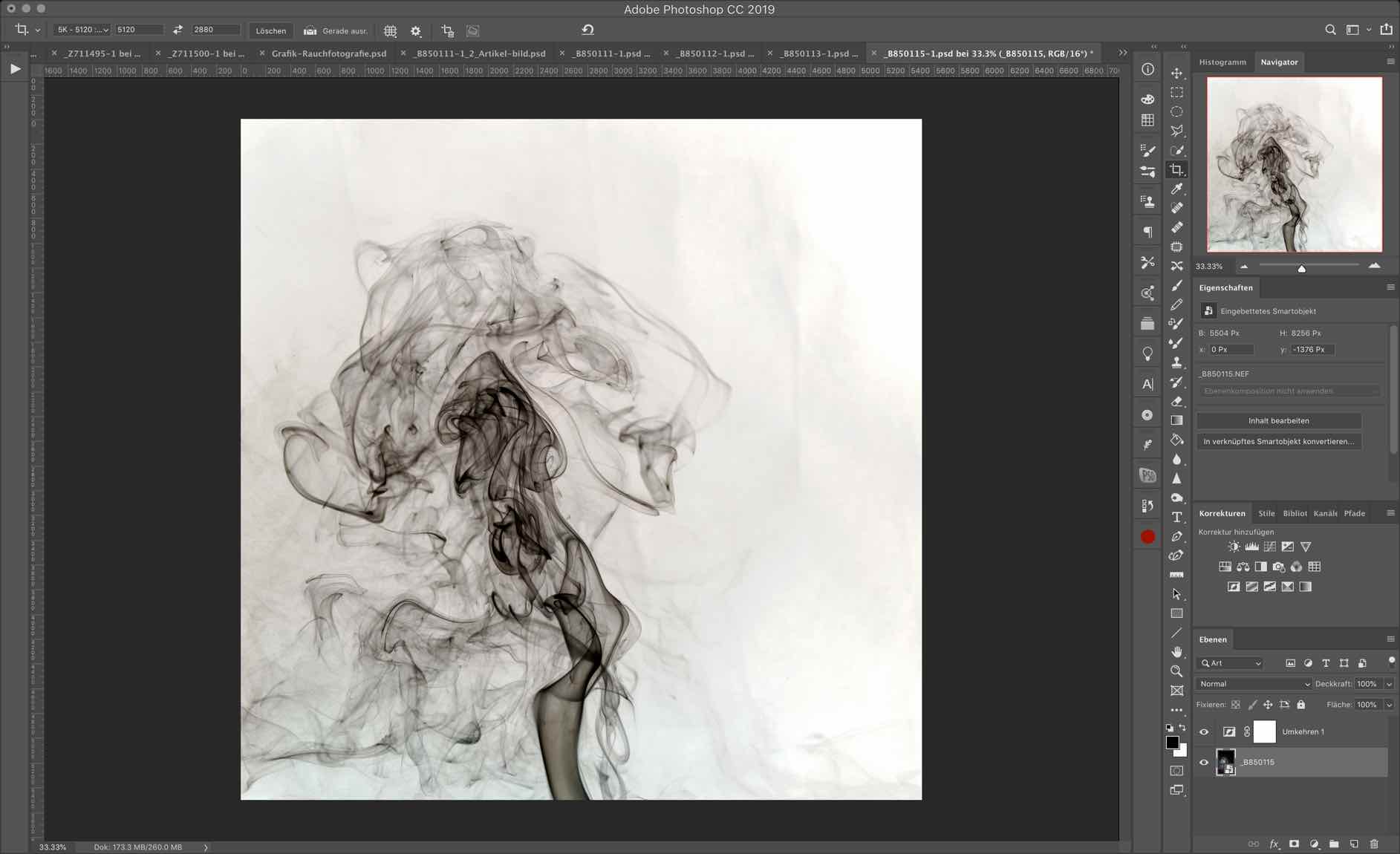
Task: Swap width and height crop values
Action: [178, 30]
